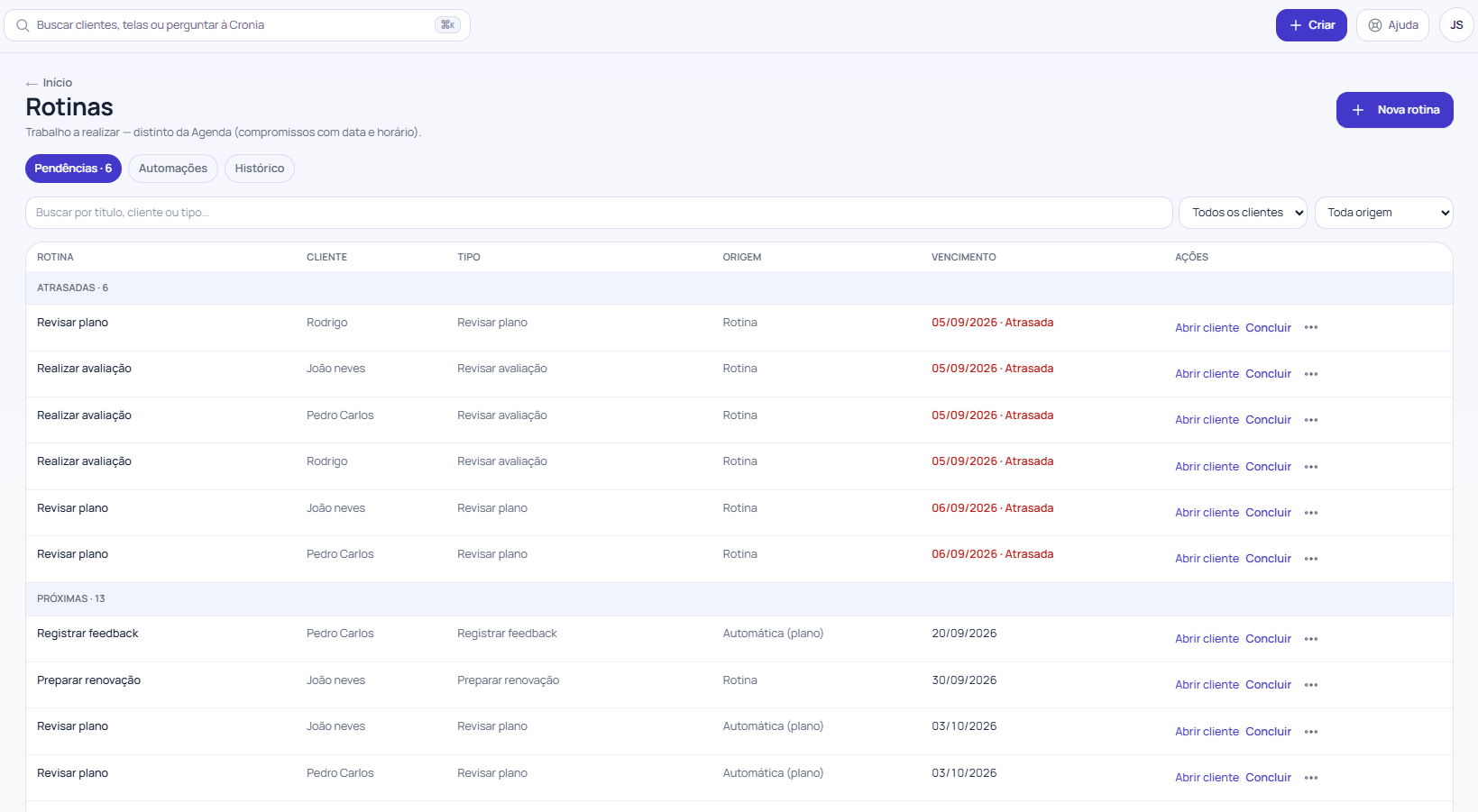Click the ORIGEM column header

coord(741,258)
